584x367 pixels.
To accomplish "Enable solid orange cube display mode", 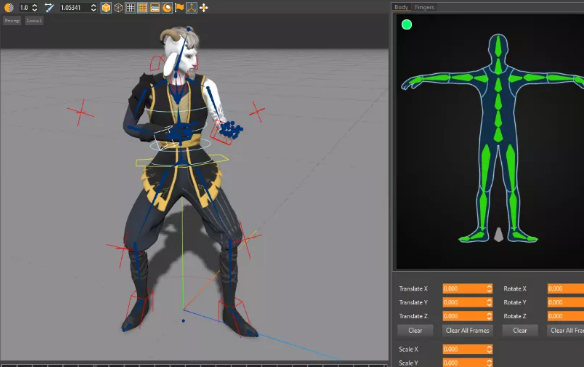I will [x=106, y=7].
